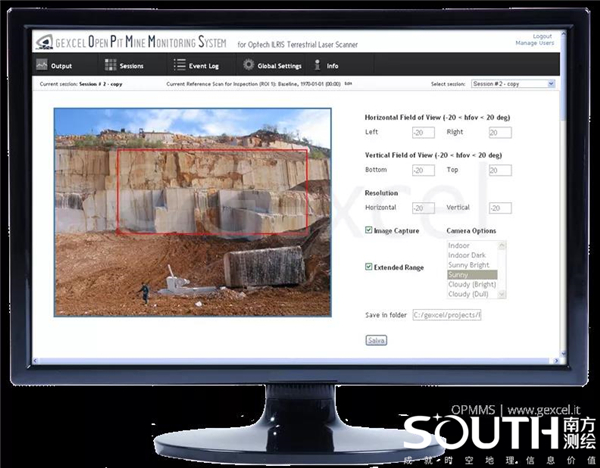This screenshot has height=468, width=600.
Task: Click the gexcel logo icon
Action: pos(42,43)
